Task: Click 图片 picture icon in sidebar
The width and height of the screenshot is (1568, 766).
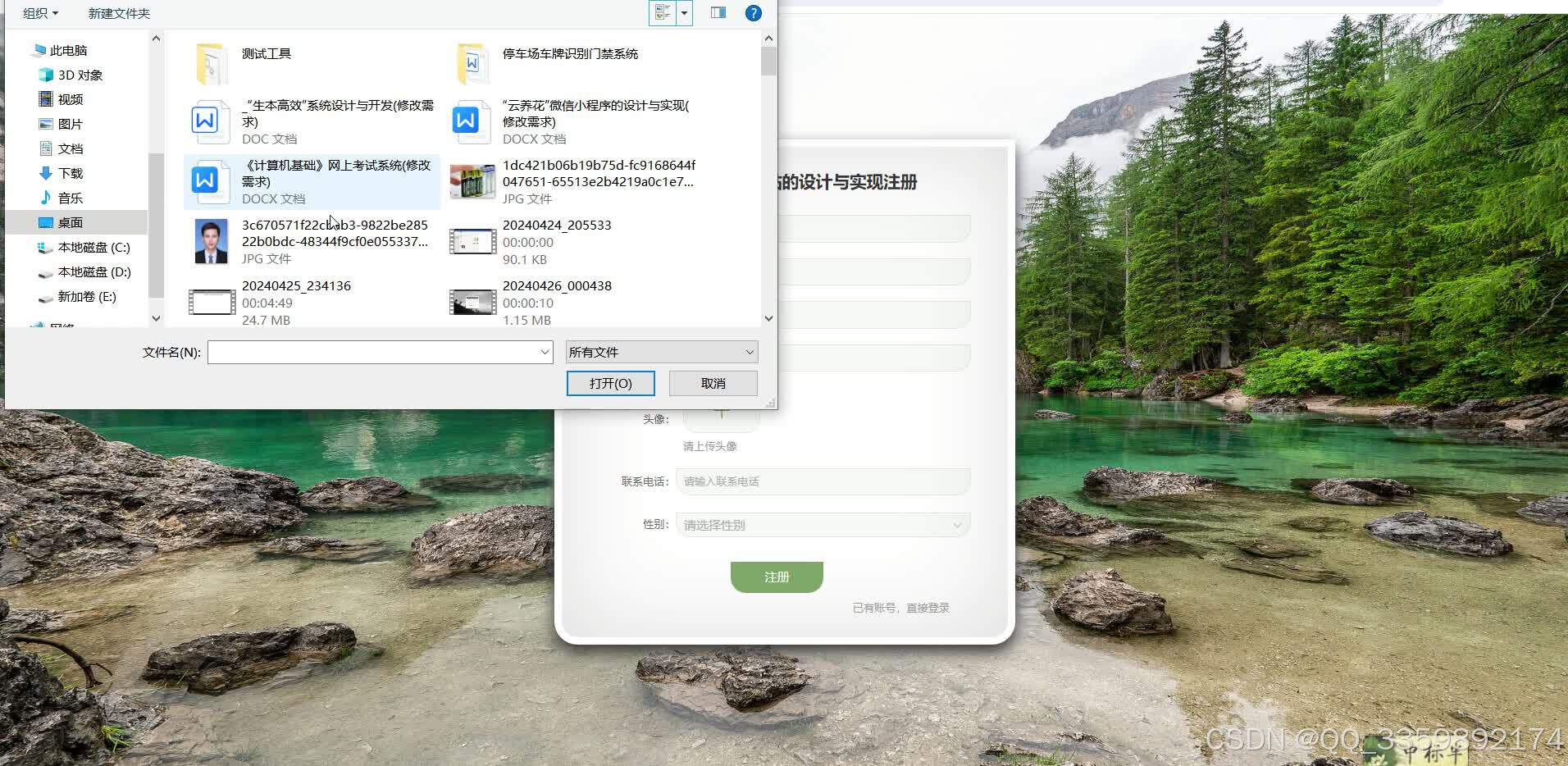Action: click(x=46, y=124)
